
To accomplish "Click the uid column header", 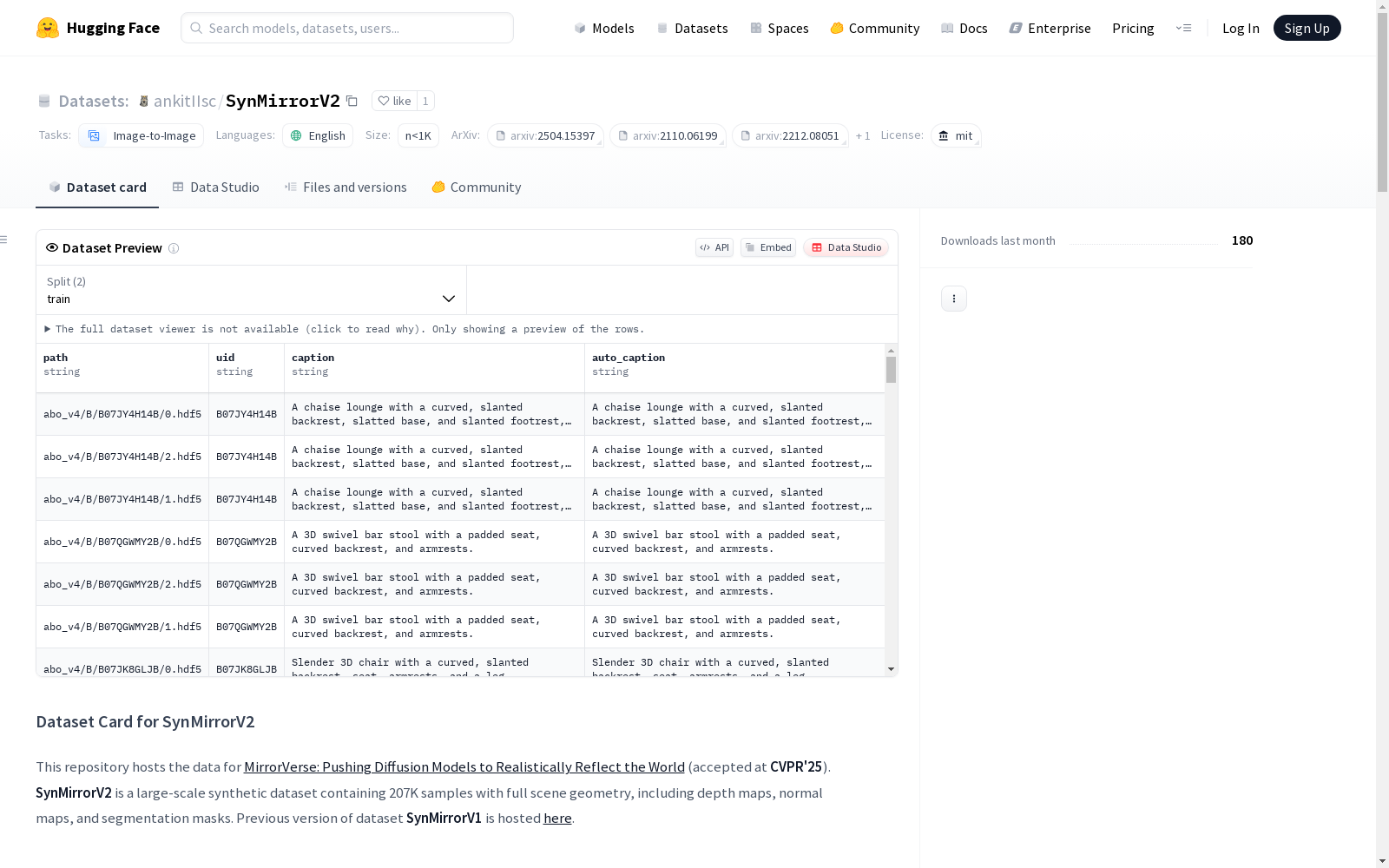I will pyautogui.click(x=247, y=368).
